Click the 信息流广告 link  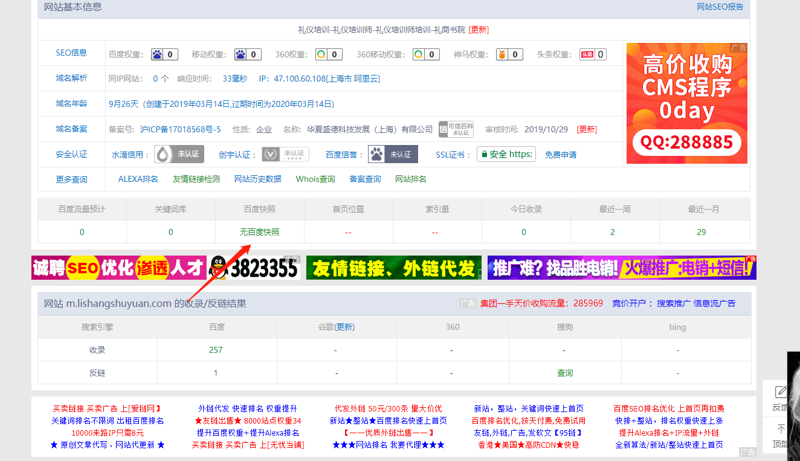(x=714, y=303)
